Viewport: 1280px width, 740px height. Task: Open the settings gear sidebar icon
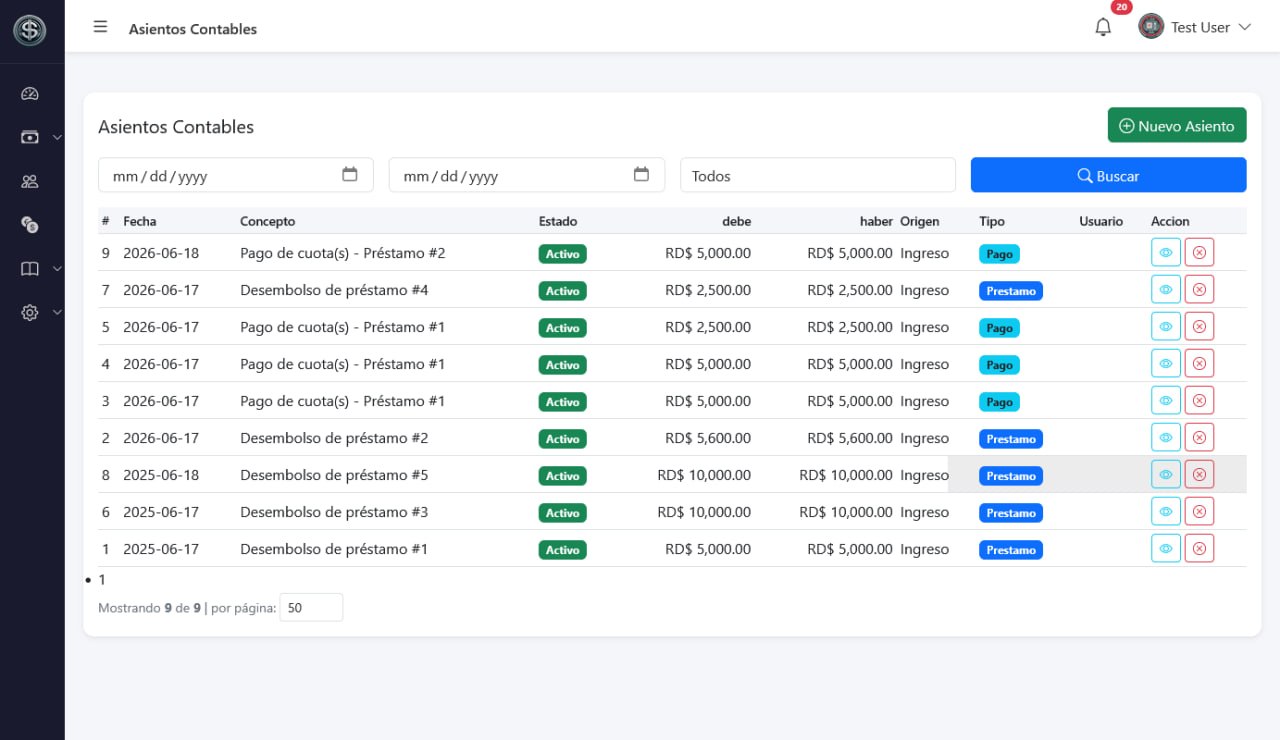pos(30,313)
